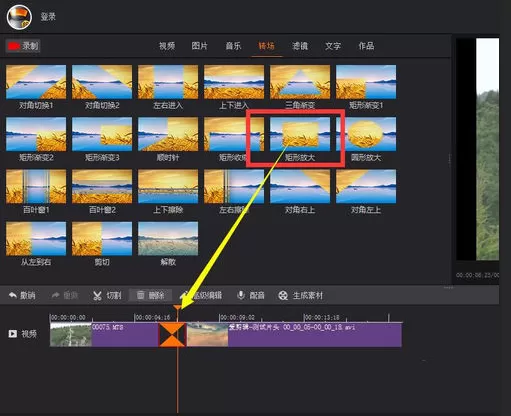511x416 pixels.
Task: Click the user avatar logo icon
Action: click(19, 17)
